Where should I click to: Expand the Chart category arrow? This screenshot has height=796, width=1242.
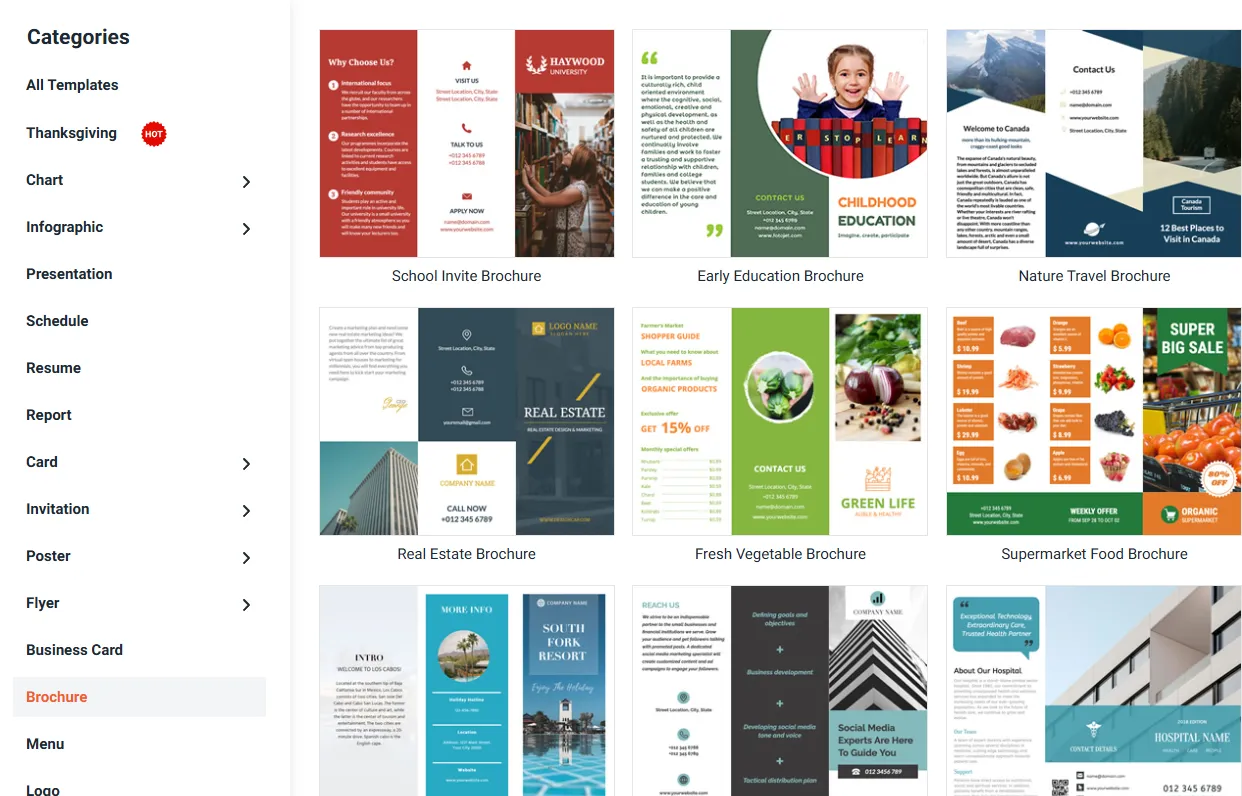[246, 182]
